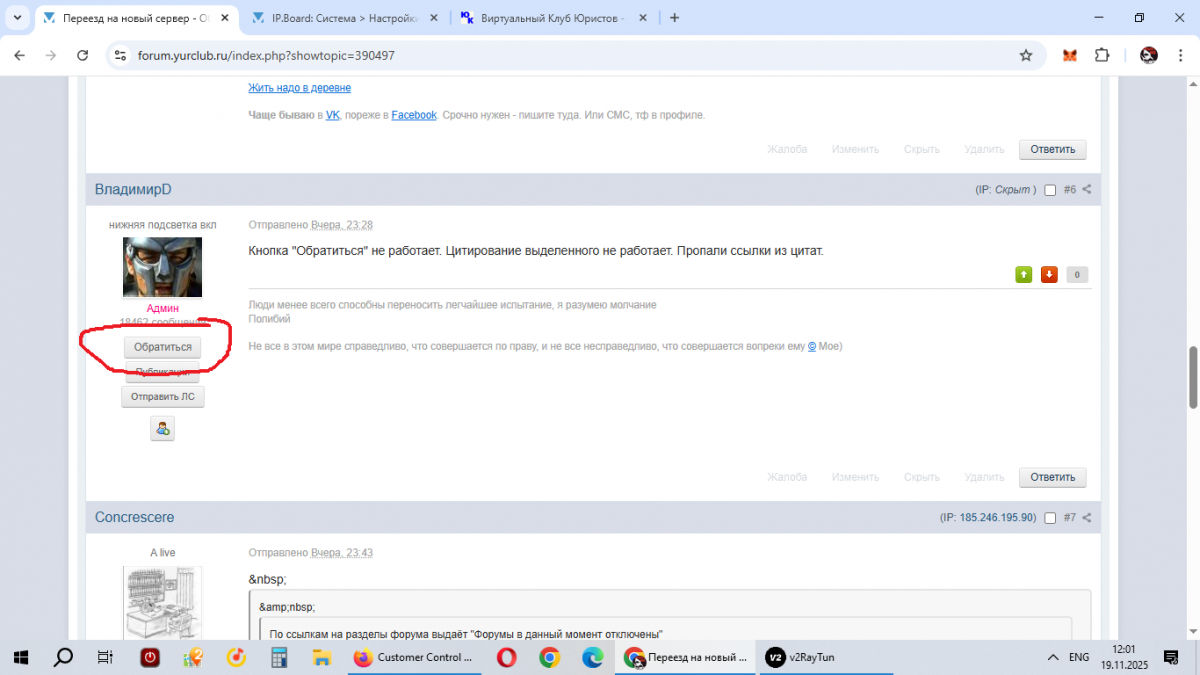
Task: Click the add-friend icon under Отправить ЛС
Action: click(x=162, y=429)
